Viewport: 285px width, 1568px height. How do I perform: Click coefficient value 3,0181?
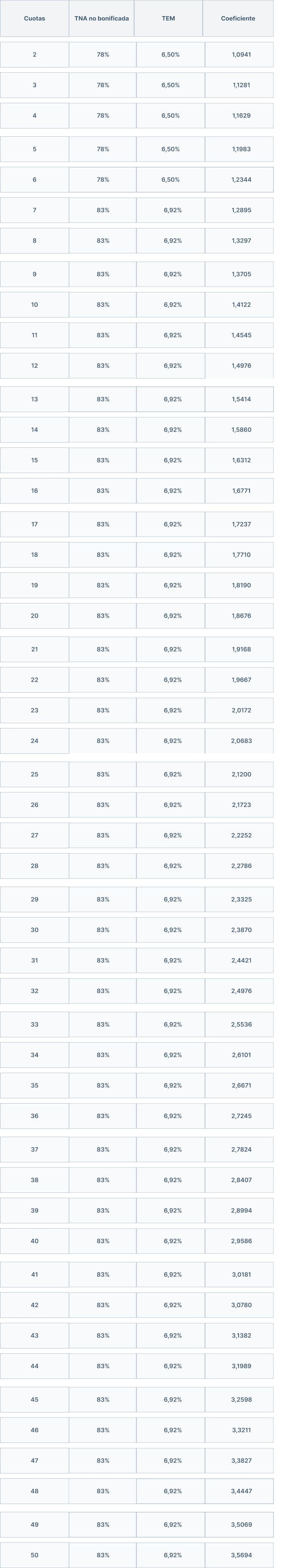pyautogui.click(x=242, y=1274)
